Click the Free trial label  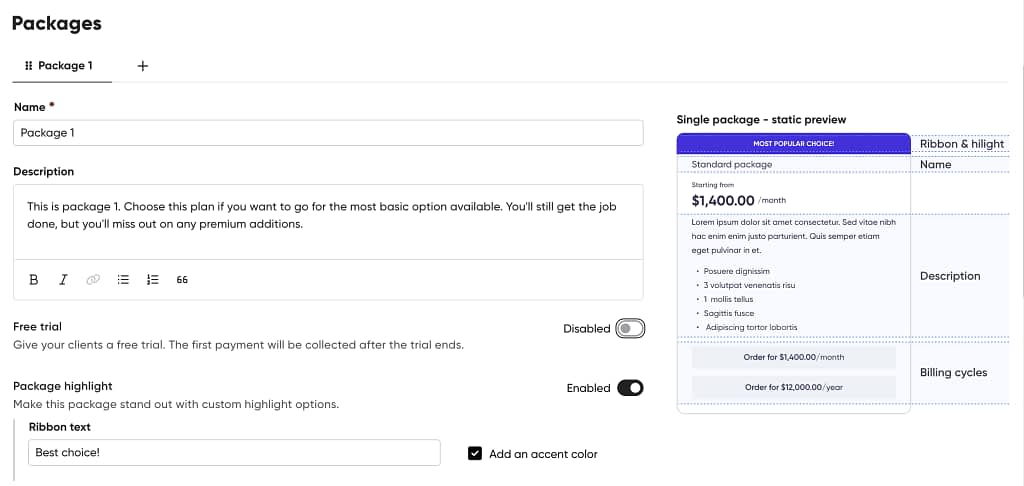(x=37, y=326)
